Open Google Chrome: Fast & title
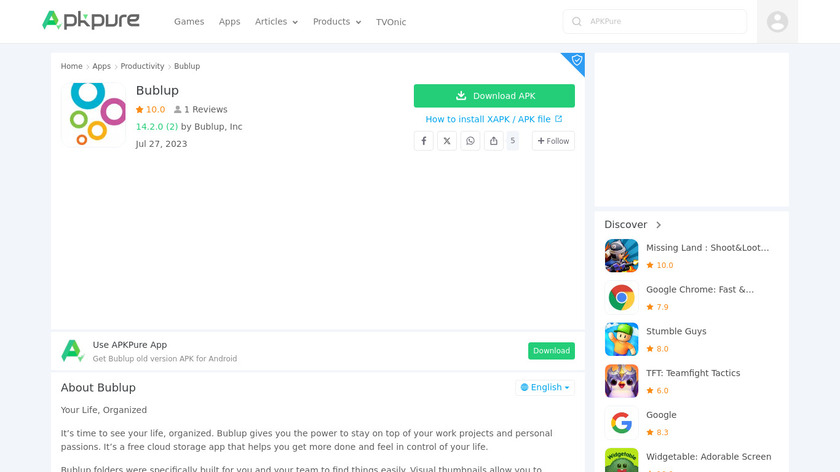The image size is (840, 472). [700, 289]
